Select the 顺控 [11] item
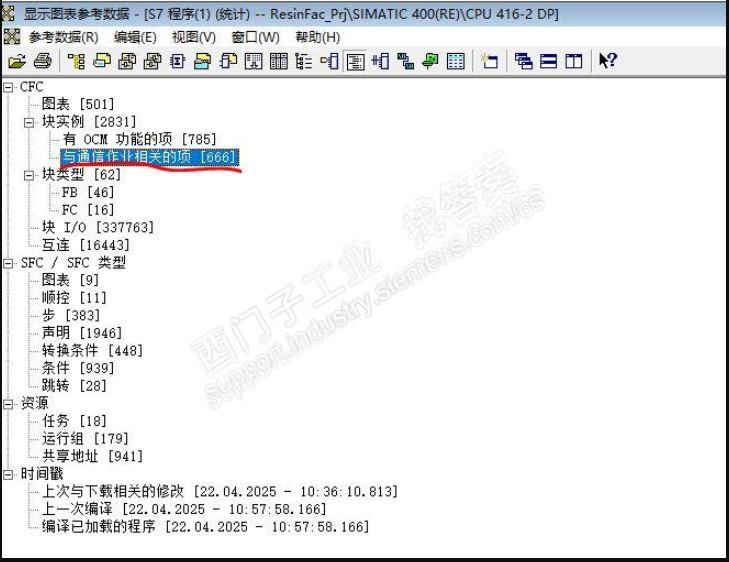This screenshot has height=562, width=729. 74,298
